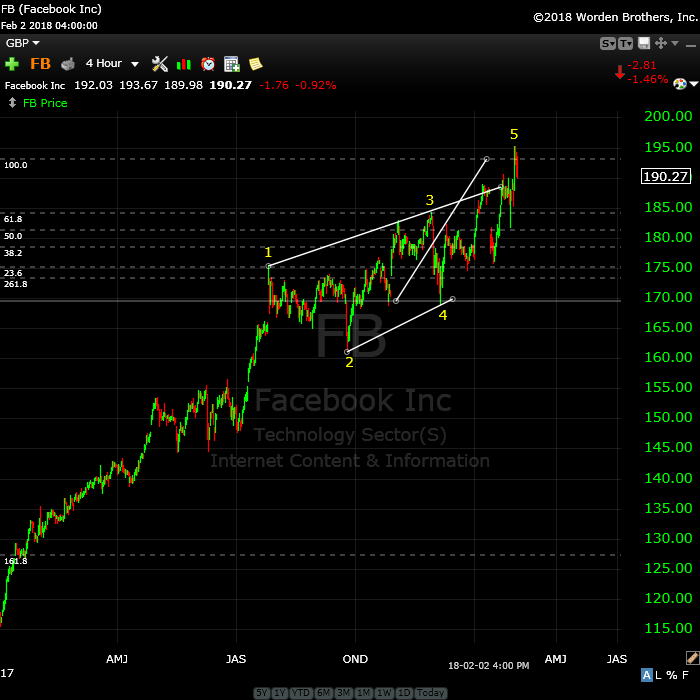Screen dimensions: 700x700
Task: Click the color palette icon
Action: tap(679, 84)
